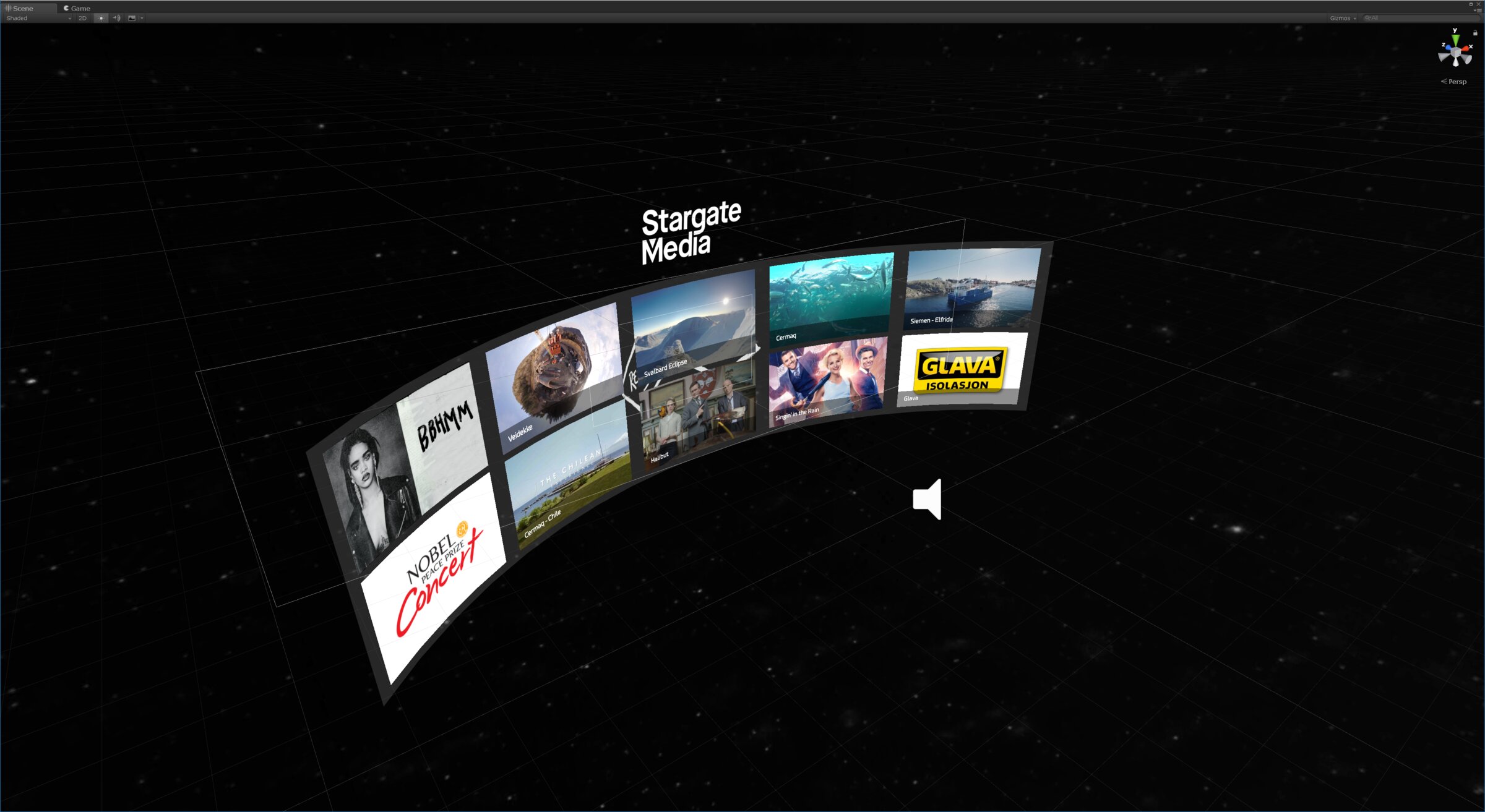The width and height of the screenshot is (1485, 812).
Task: Click the red X axis cone
Action: pos(1466,49)
